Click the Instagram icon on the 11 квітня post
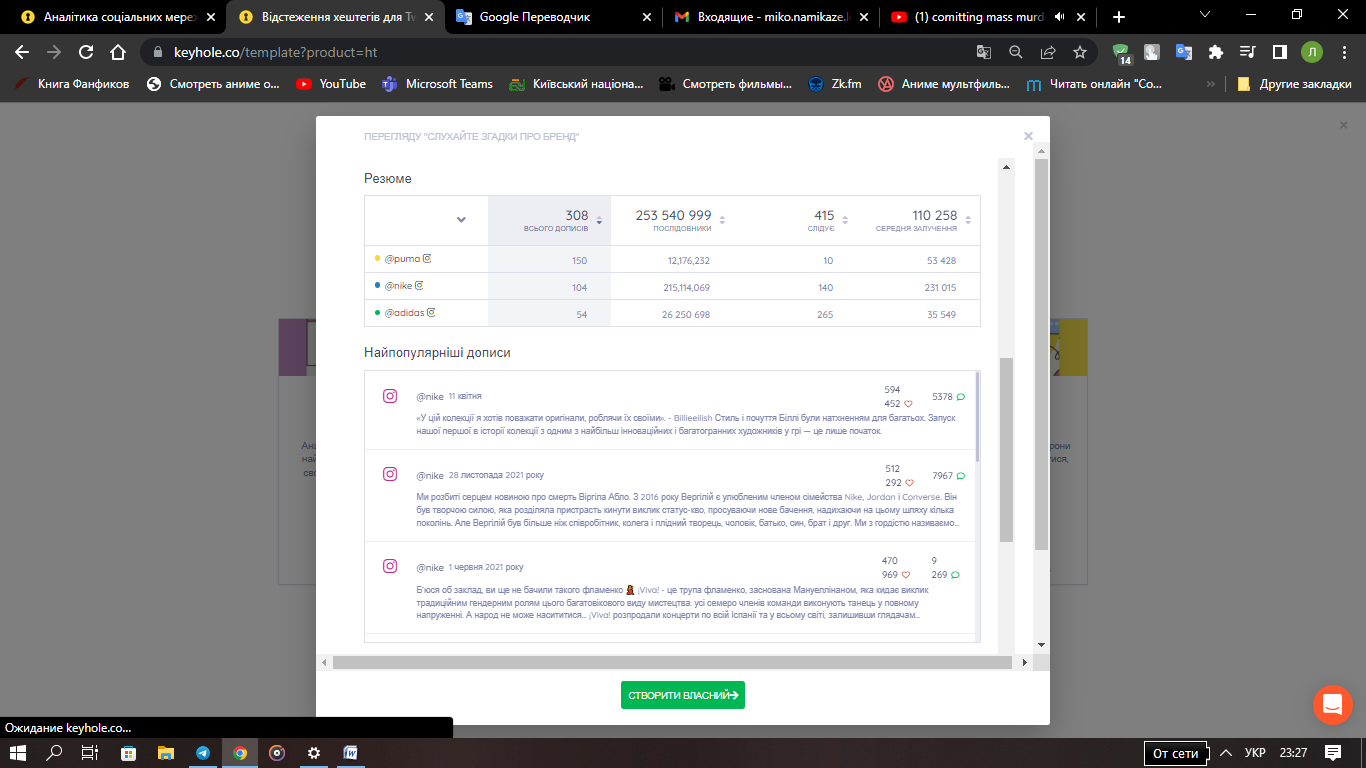The height and width of the screenshot is (768, 1366). click(x=390, y=396)
